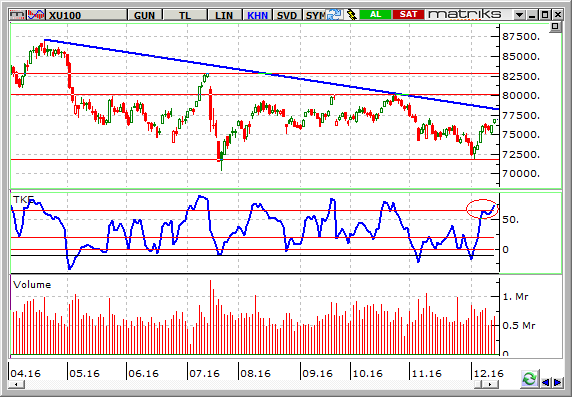Click the blue right arrow navigation icon
This screenshot has width=572, height=397.
tap(558, 382)
